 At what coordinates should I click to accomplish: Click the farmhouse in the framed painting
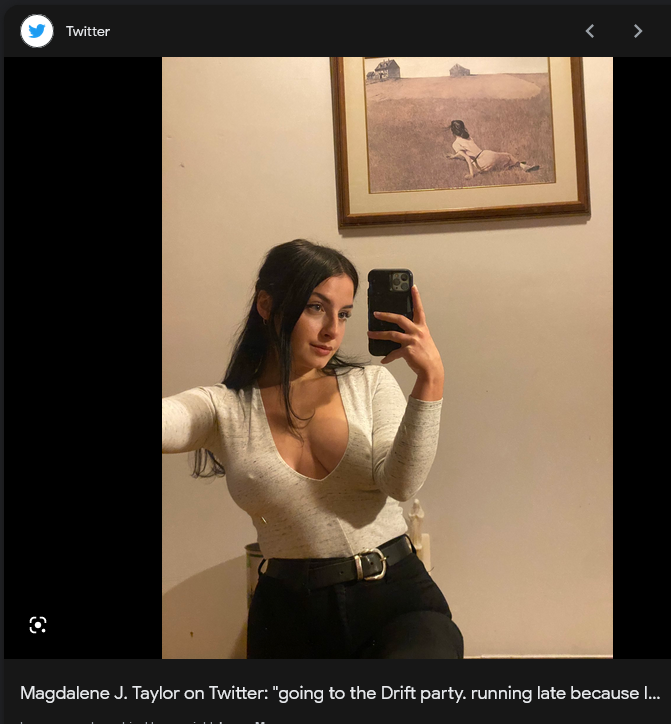(x=384, y=70)
